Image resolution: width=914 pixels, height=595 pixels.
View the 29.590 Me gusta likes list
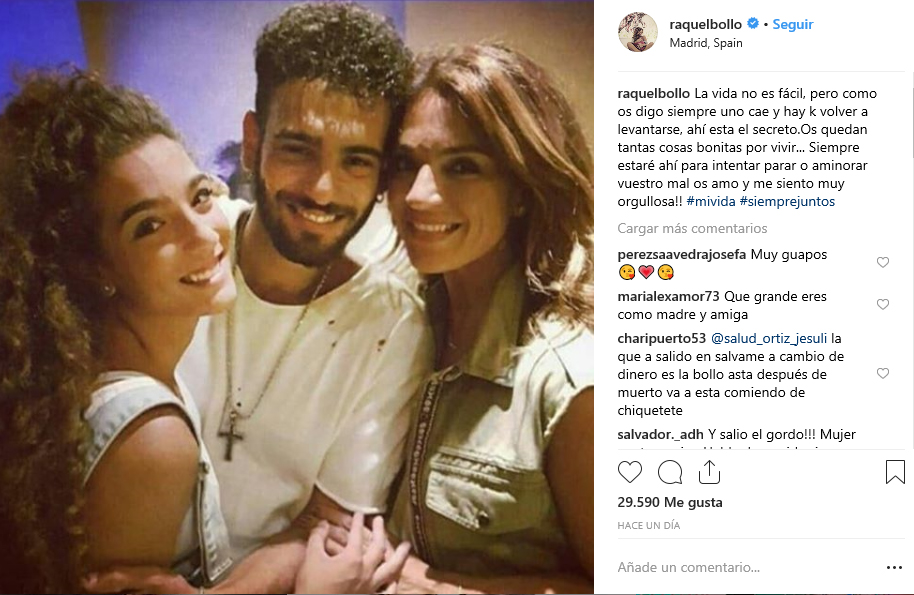click(670, 502)
